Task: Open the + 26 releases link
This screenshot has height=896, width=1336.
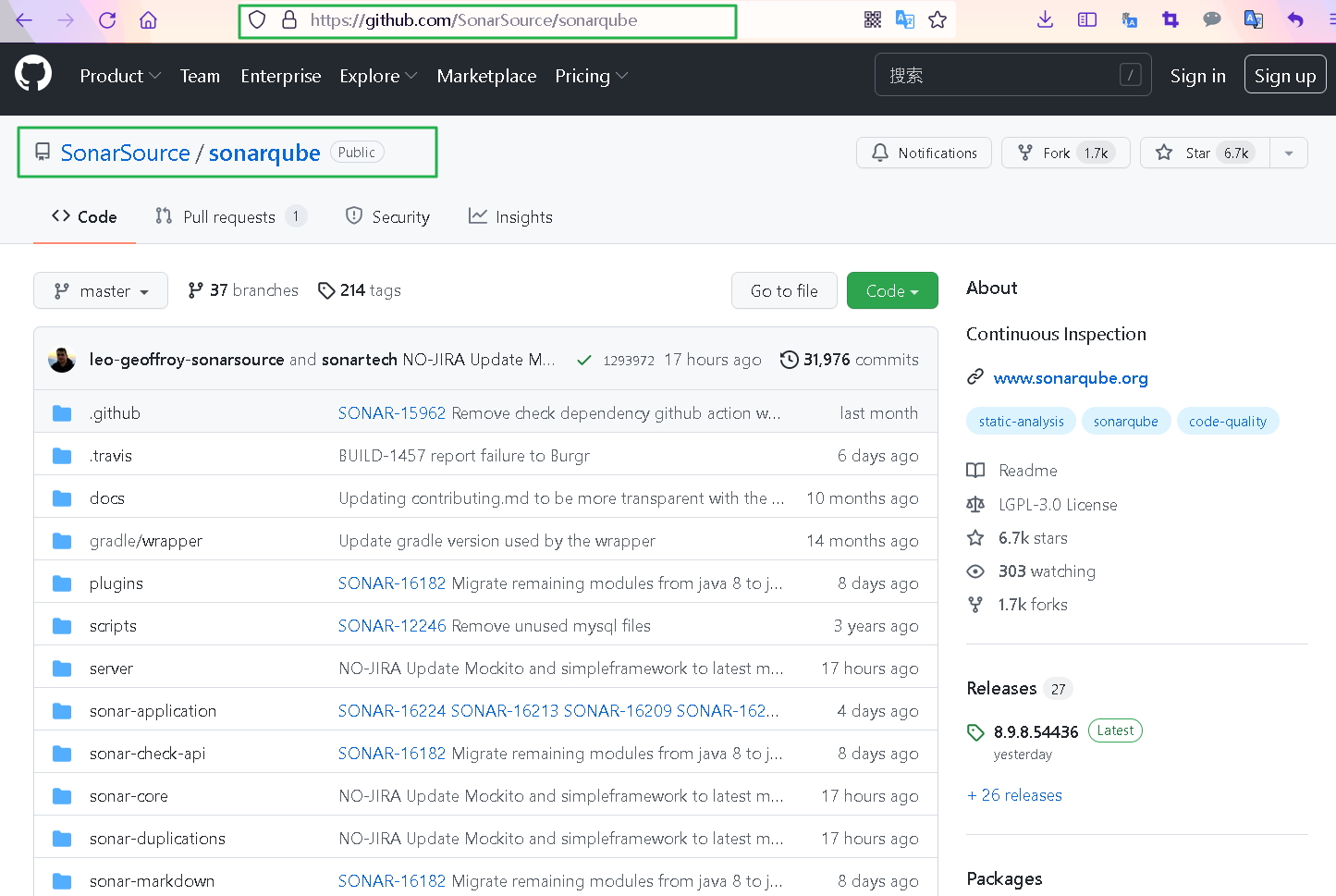Action: click(1014, 795)
